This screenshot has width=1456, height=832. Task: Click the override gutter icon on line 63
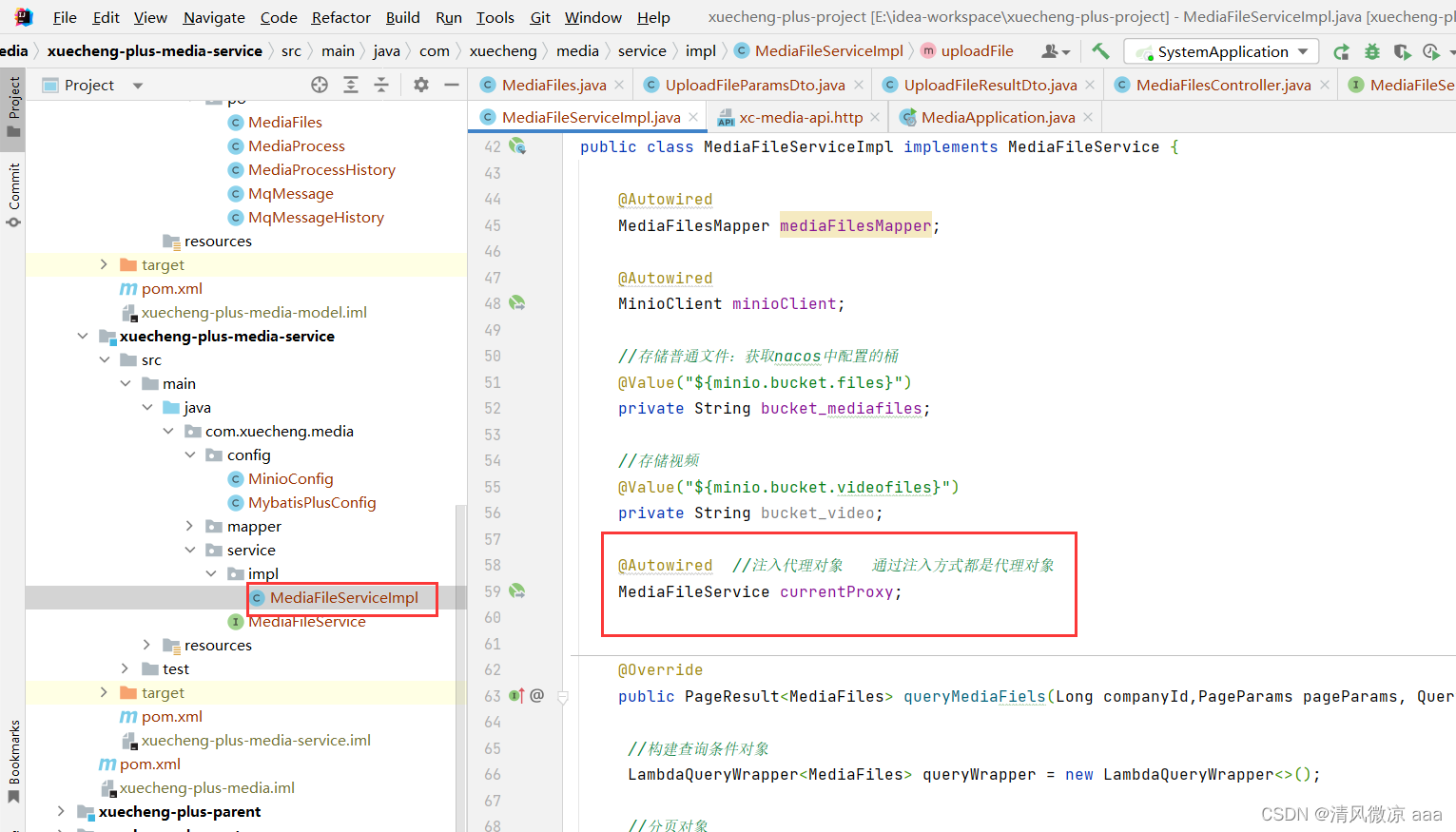coord(516,695)
